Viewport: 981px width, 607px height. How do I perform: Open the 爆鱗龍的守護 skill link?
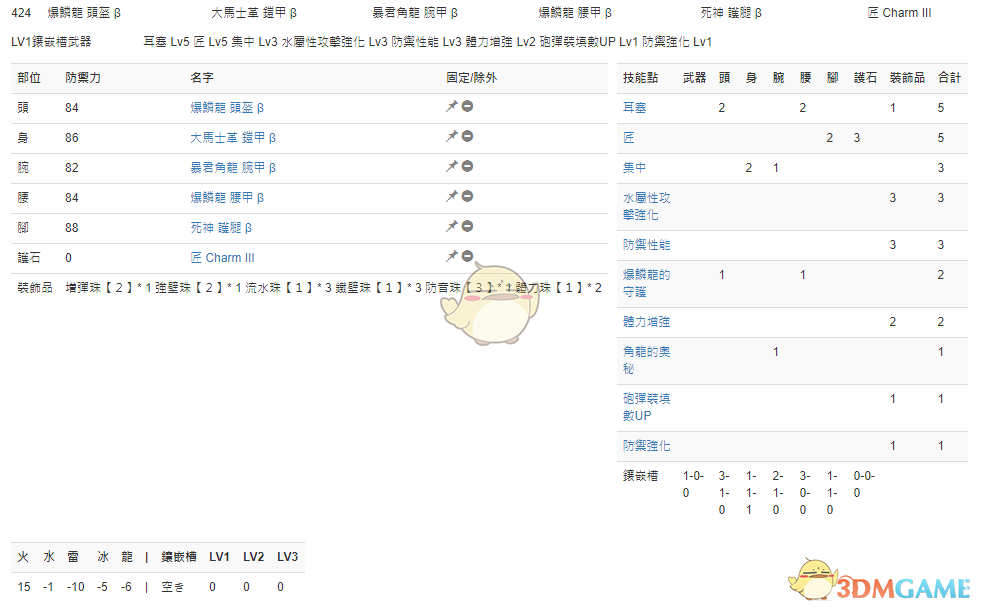(x=646, y=283)
